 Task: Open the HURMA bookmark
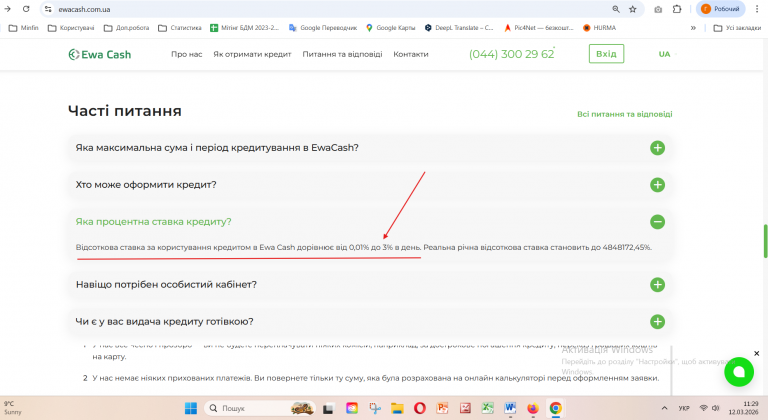[x=600, y=28]
